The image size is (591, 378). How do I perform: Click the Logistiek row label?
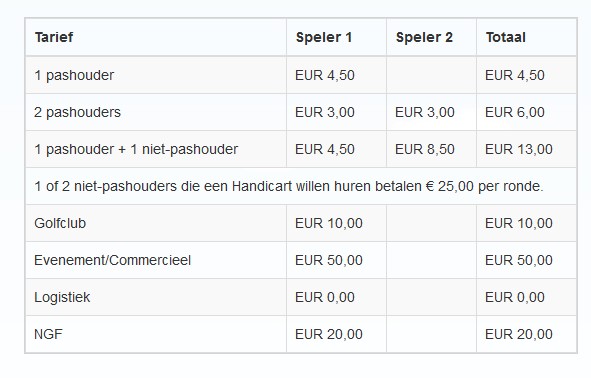pyautogui.click(x=62, y=297)
